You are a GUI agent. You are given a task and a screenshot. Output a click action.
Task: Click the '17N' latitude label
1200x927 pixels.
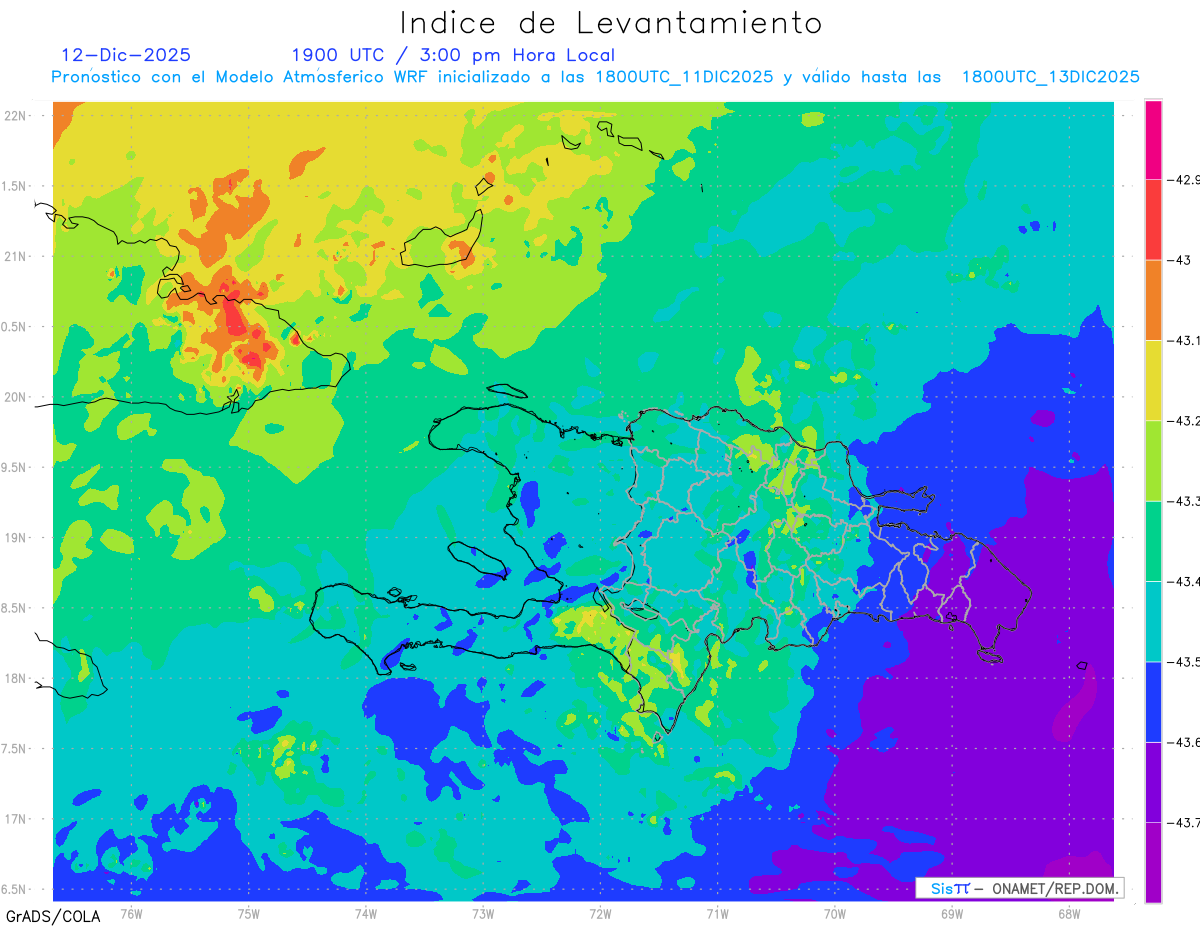[x=17, y=819]
